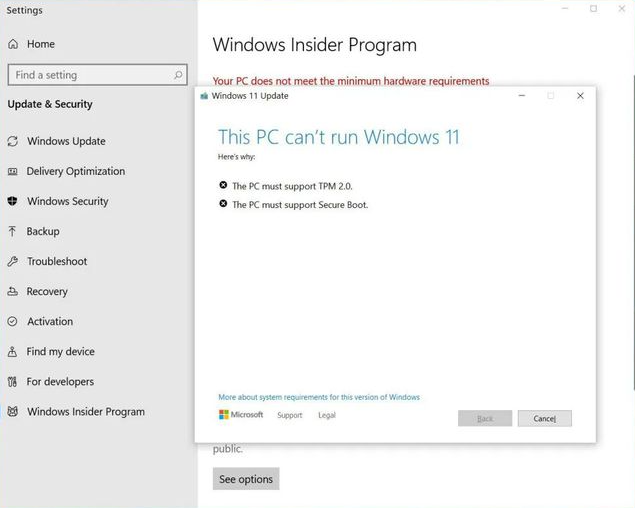Viewport: 635px width, 508px height.
Task: Click the search magnifier icon
Action: point(178,75)
